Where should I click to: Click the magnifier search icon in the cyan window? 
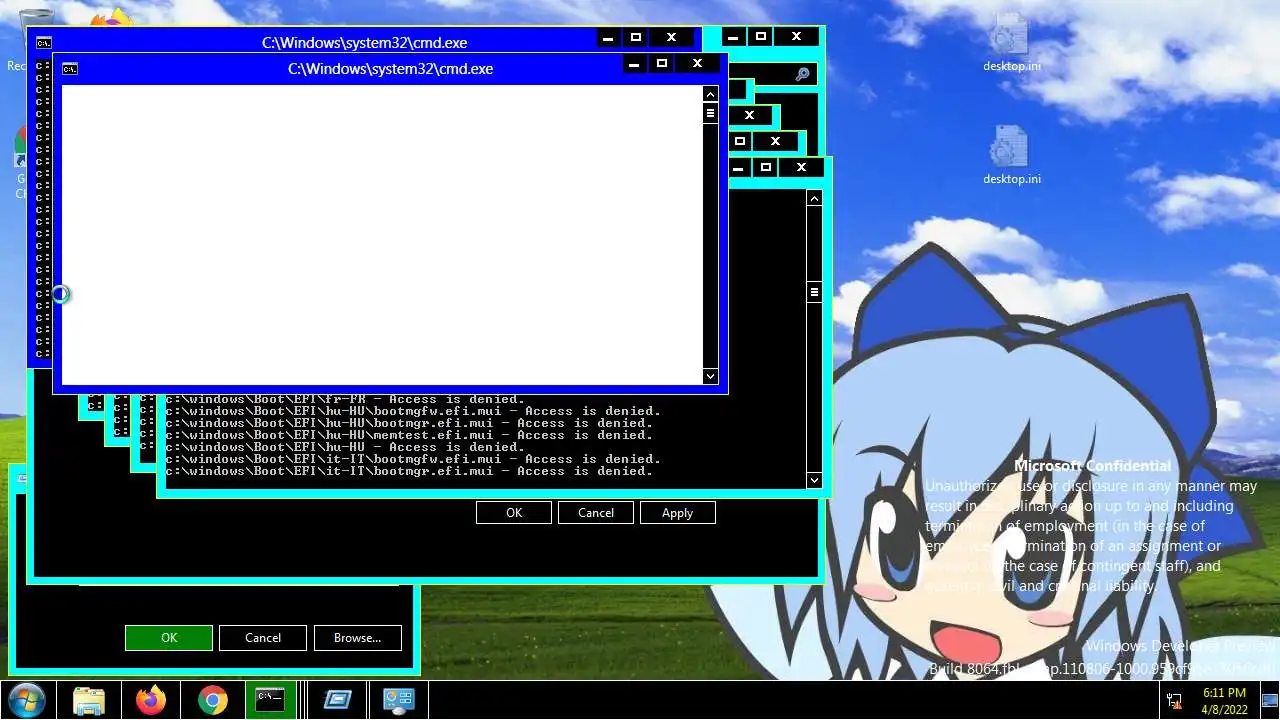802,75
